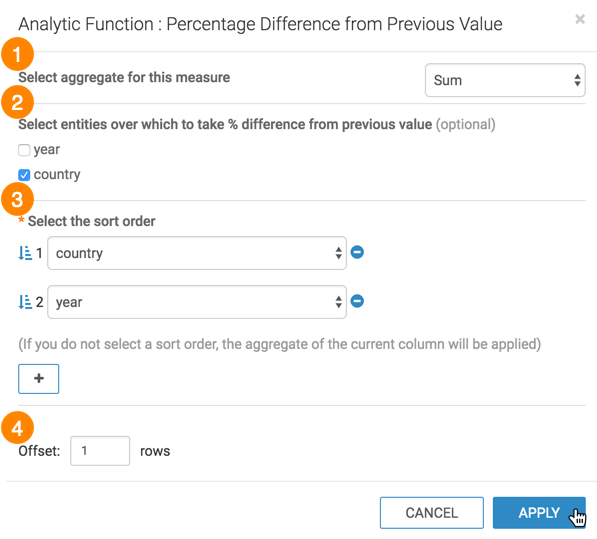The width and height of the screenshot is (597, 539).
Task: Uncheck the country entity checkbox
Action: pos(24,175)
